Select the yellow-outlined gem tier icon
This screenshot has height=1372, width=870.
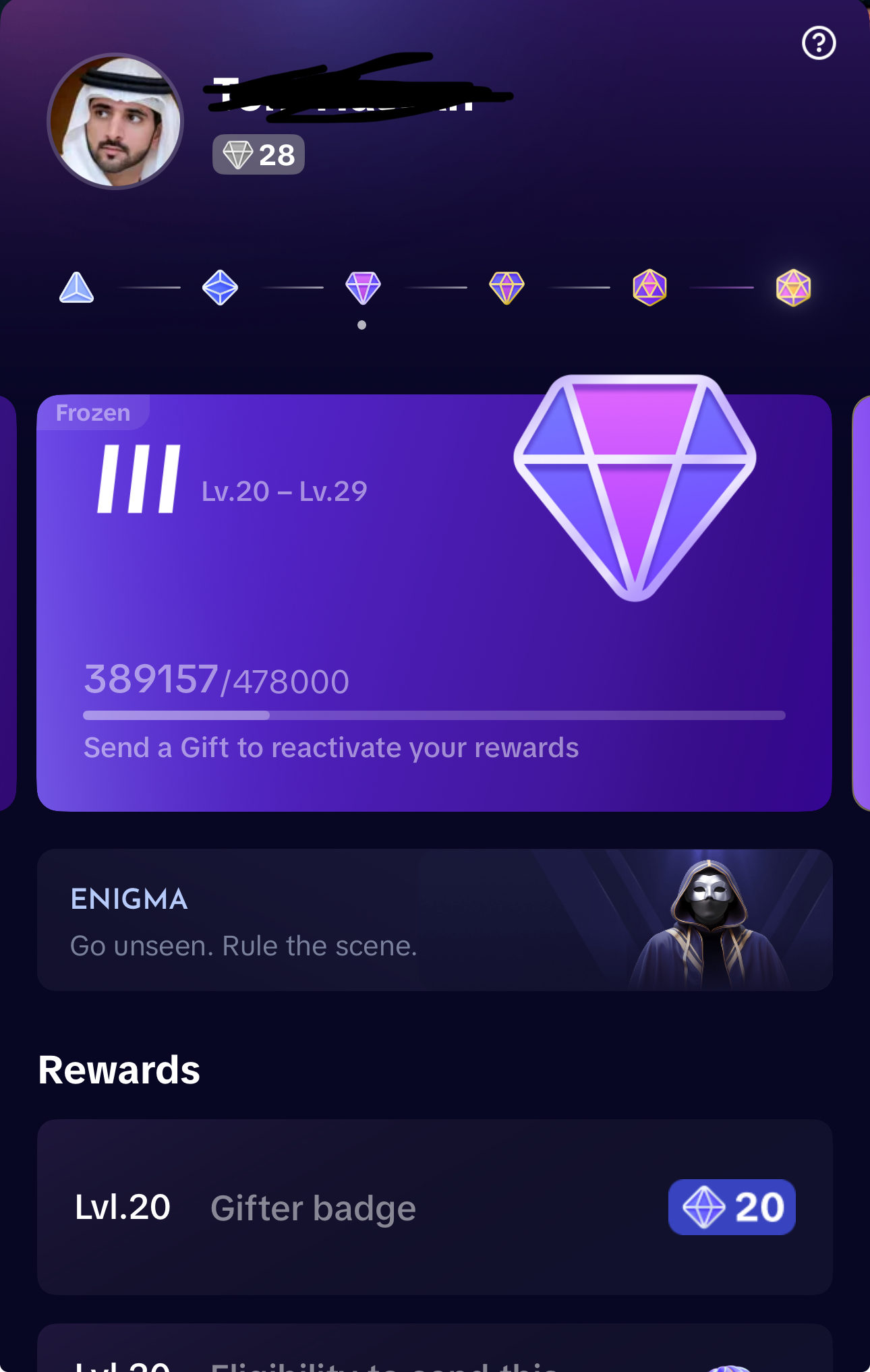tap(506, 288)
